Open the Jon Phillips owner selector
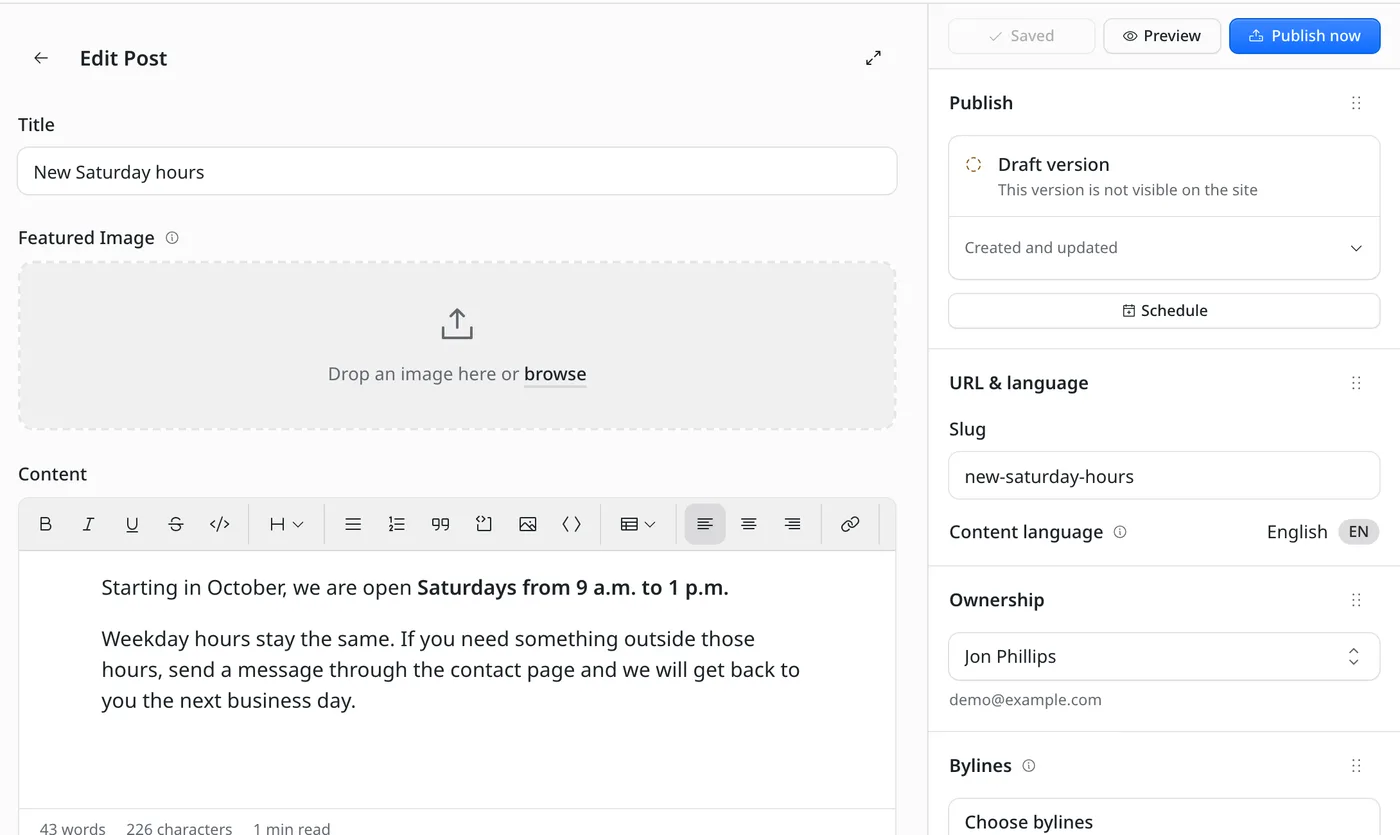The image size is (1400, 835). (1164, 657)
